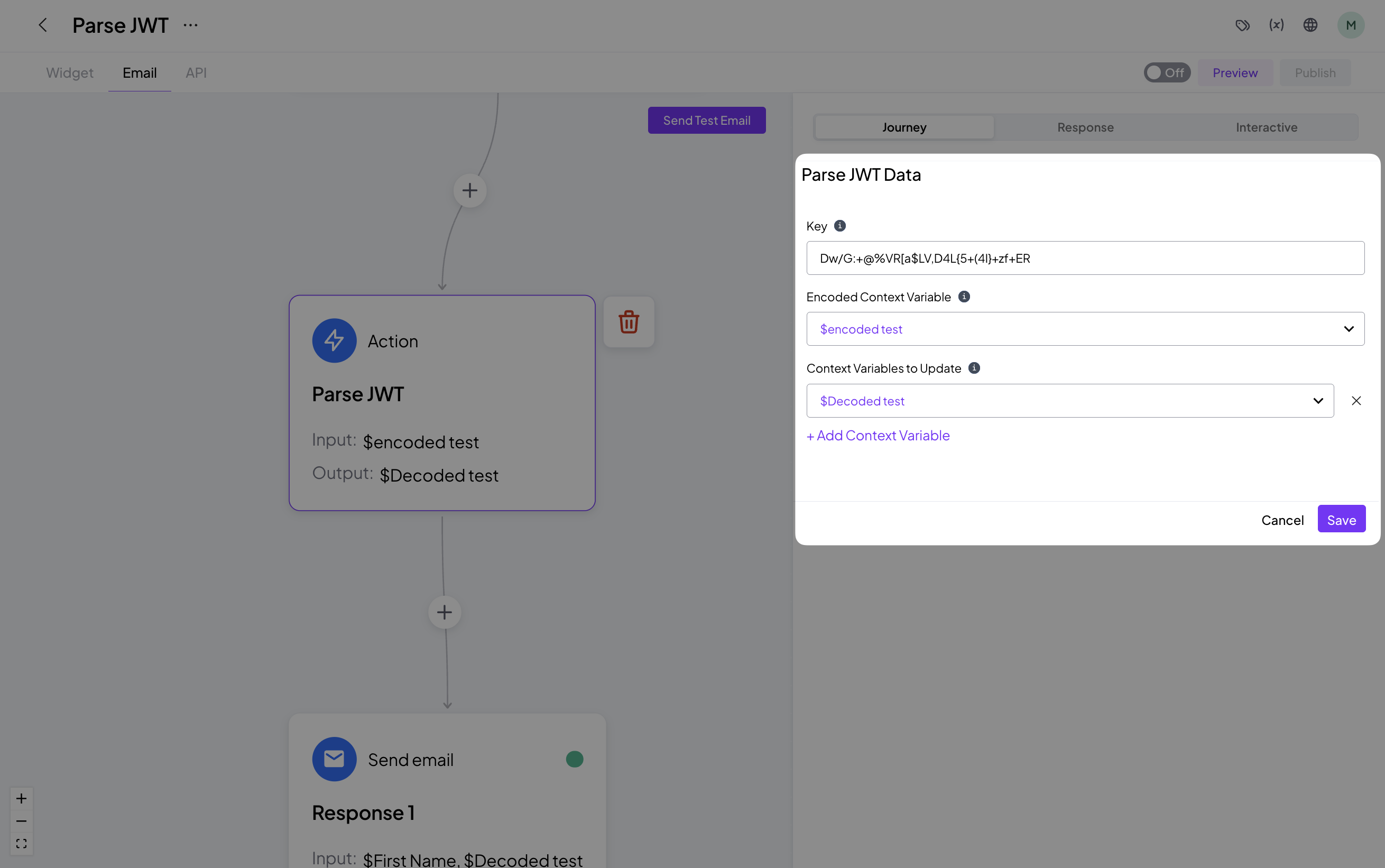Open the globe language icon
1385x868 pixels.
[x=1310, y=25]
